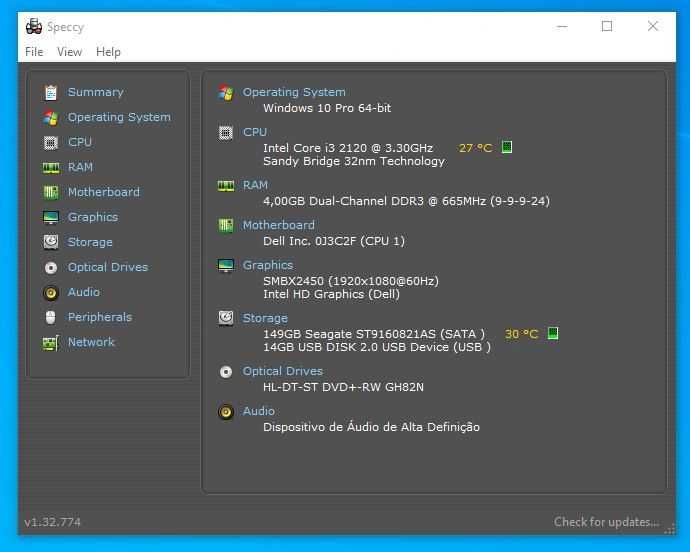Click the 27 °C CPU temperature value
The width and height of the screenshot is (690, 552).
[x=475, y=148]
